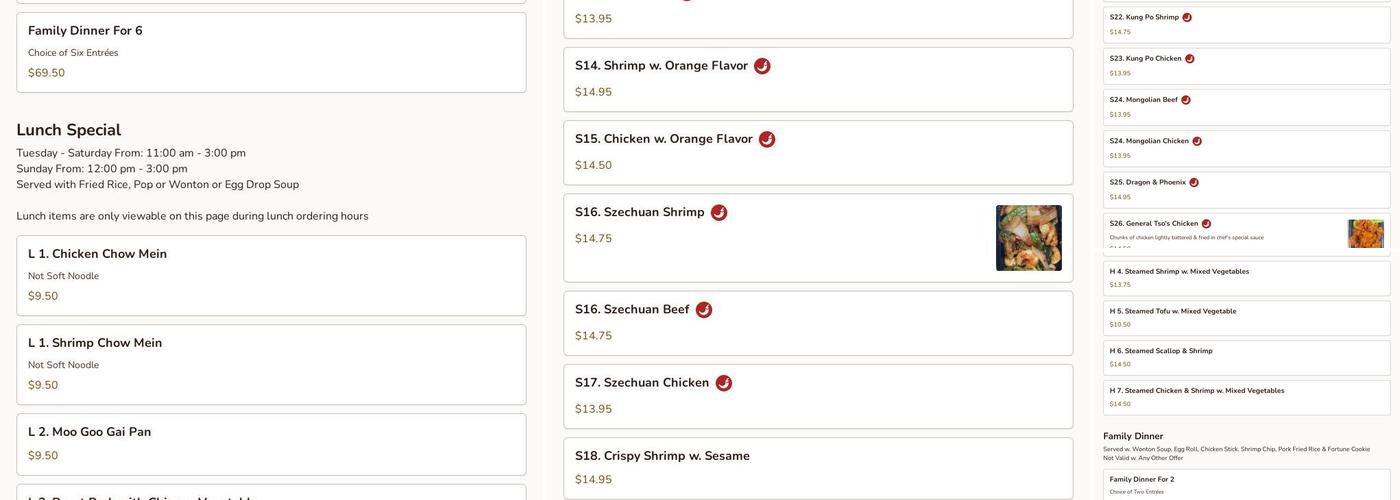Screen dimensions: 1400x500
Task: Open General Tso's Chicken thumbnail image
Action: (x=1365, y=234)
